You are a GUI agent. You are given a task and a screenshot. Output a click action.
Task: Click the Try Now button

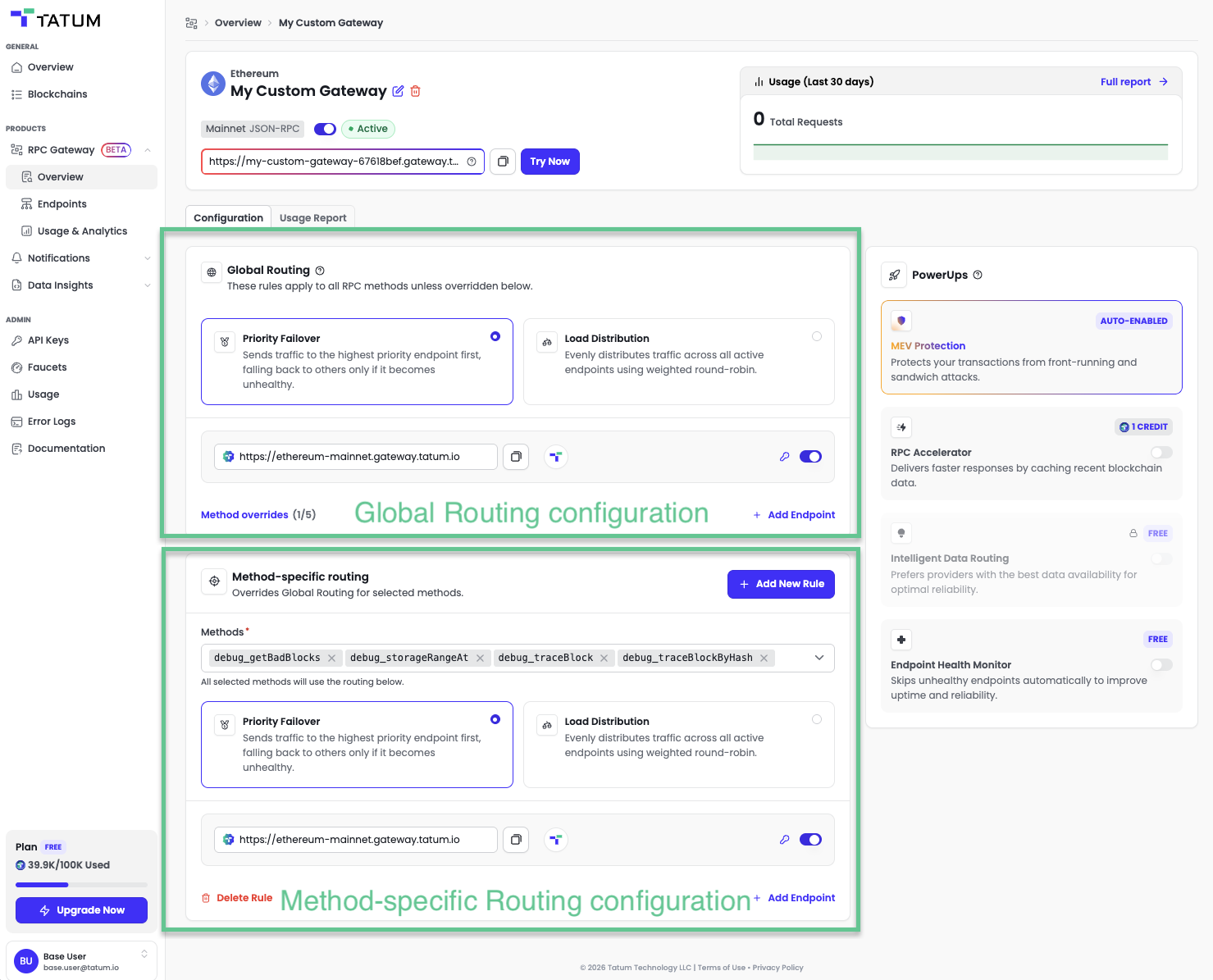pos(550,162)
